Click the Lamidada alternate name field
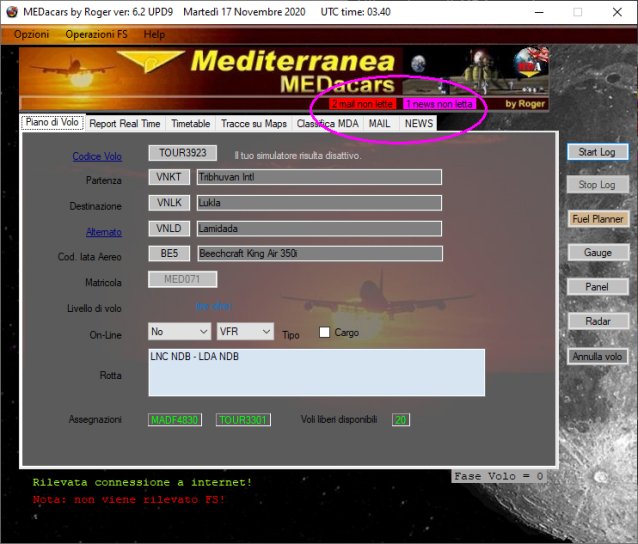 point(319,228)
